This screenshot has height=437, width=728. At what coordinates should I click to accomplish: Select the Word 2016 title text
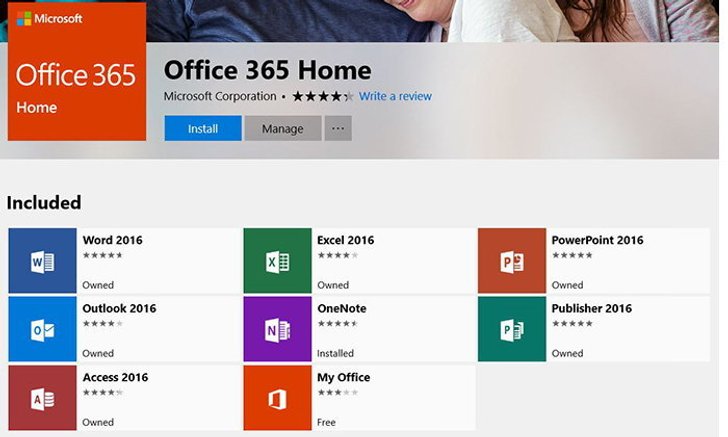[112, 240]
